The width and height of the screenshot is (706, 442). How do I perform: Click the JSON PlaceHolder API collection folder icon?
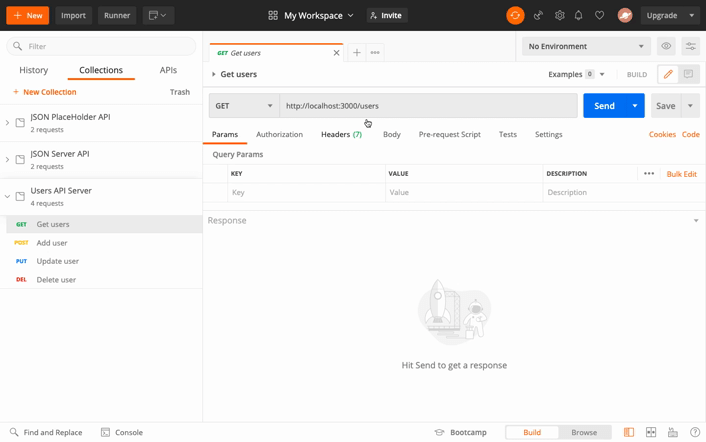(x=20, y=122)
